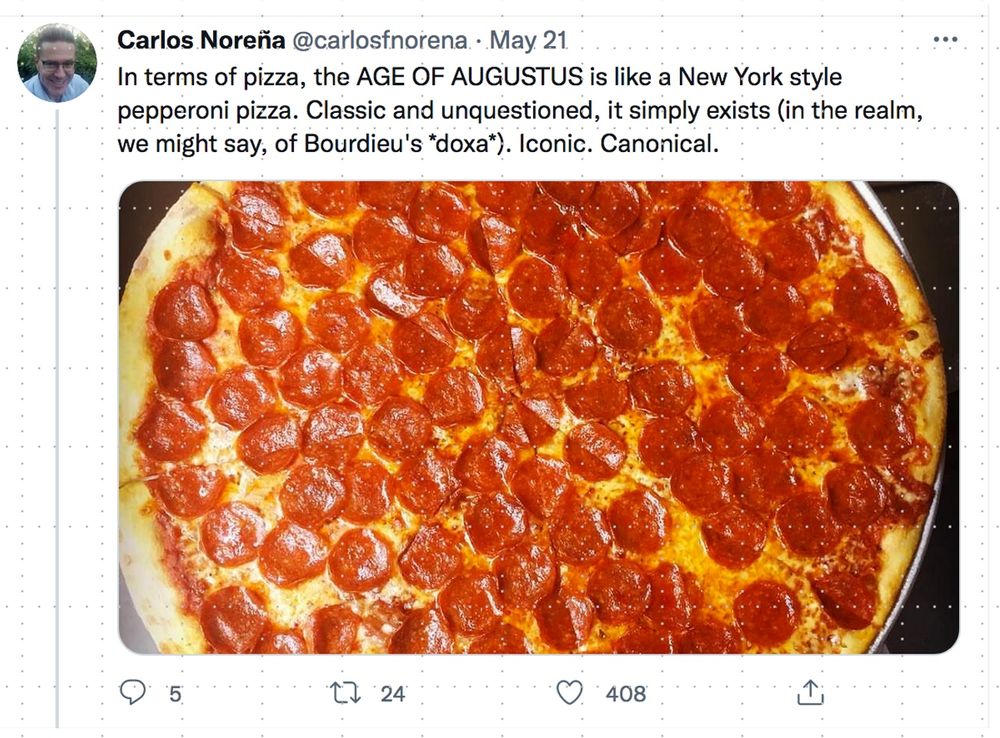Open Carlos Noreña's profile avatar
This screenshot has width=1000, height=738.
[57, 63]
